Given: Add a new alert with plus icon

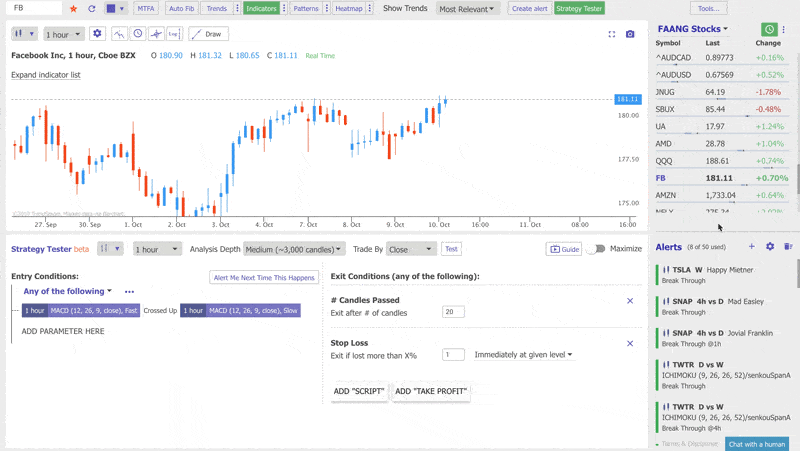Looking at the screenshot, I should tap(752, 246).
